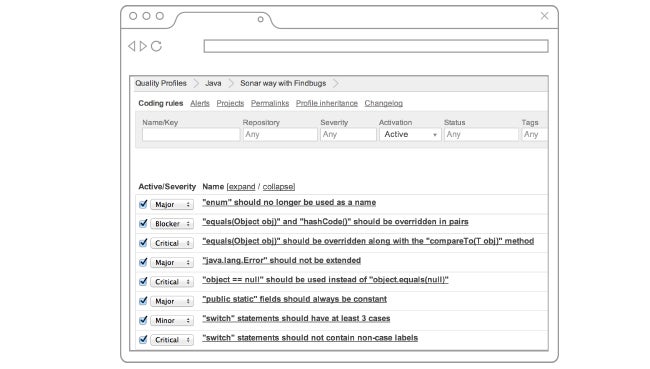The width and height of the screenshot is (650, 369).
Task: Open the Projects tab link
Action: (x=230, y=103)
